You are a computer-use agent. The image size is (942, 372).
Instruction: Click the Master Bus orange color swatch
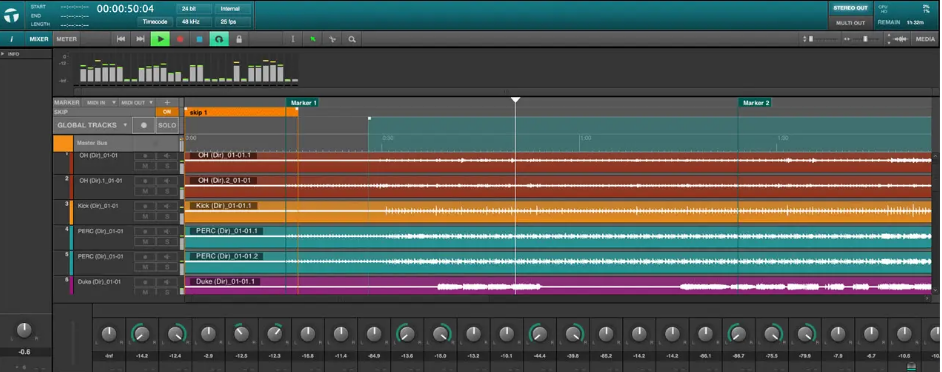click(x=63, y=144)
